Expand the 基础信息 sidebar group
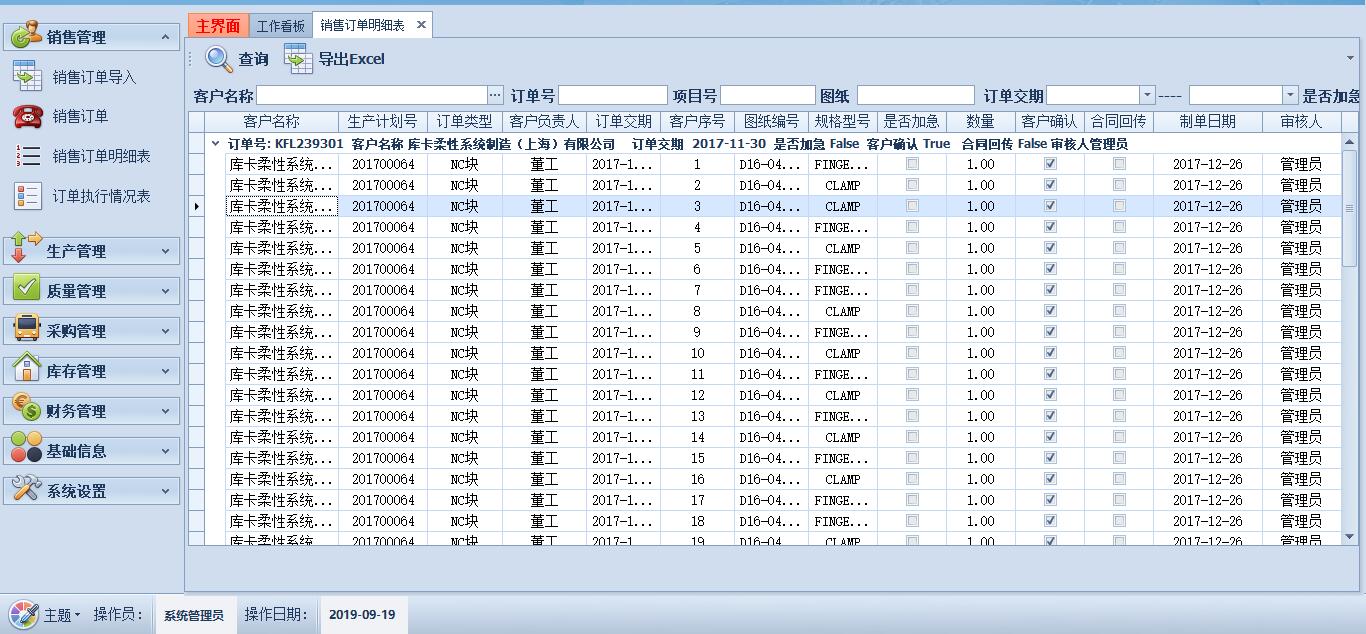Image resolution: width=1366 pixels, height=634 pixels. click(x=165, y=451)
